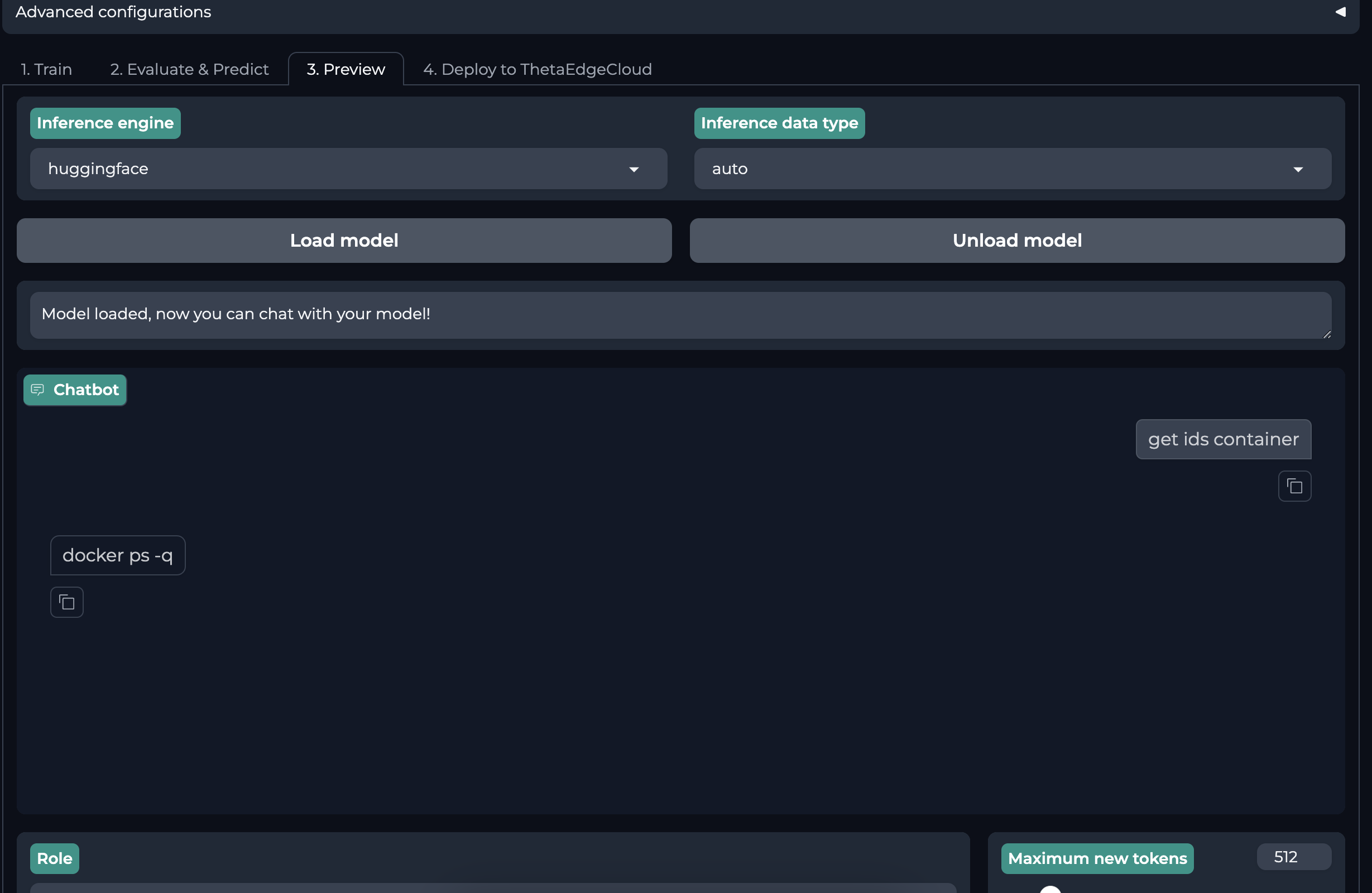Click the Advanced configurations header text
Screen dimensions: 1372x893
(113, 12)
